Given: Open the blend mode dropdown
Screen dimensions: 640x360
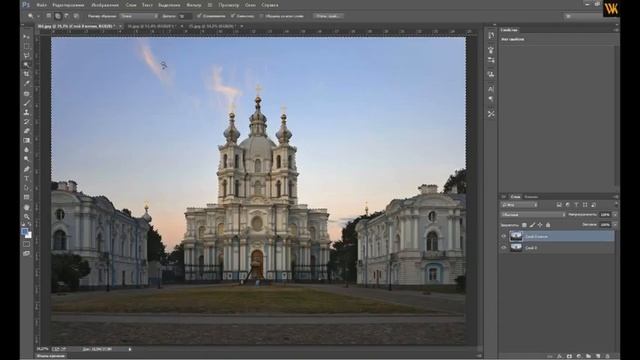Looking at the screenshot, I should pos(533,214).
